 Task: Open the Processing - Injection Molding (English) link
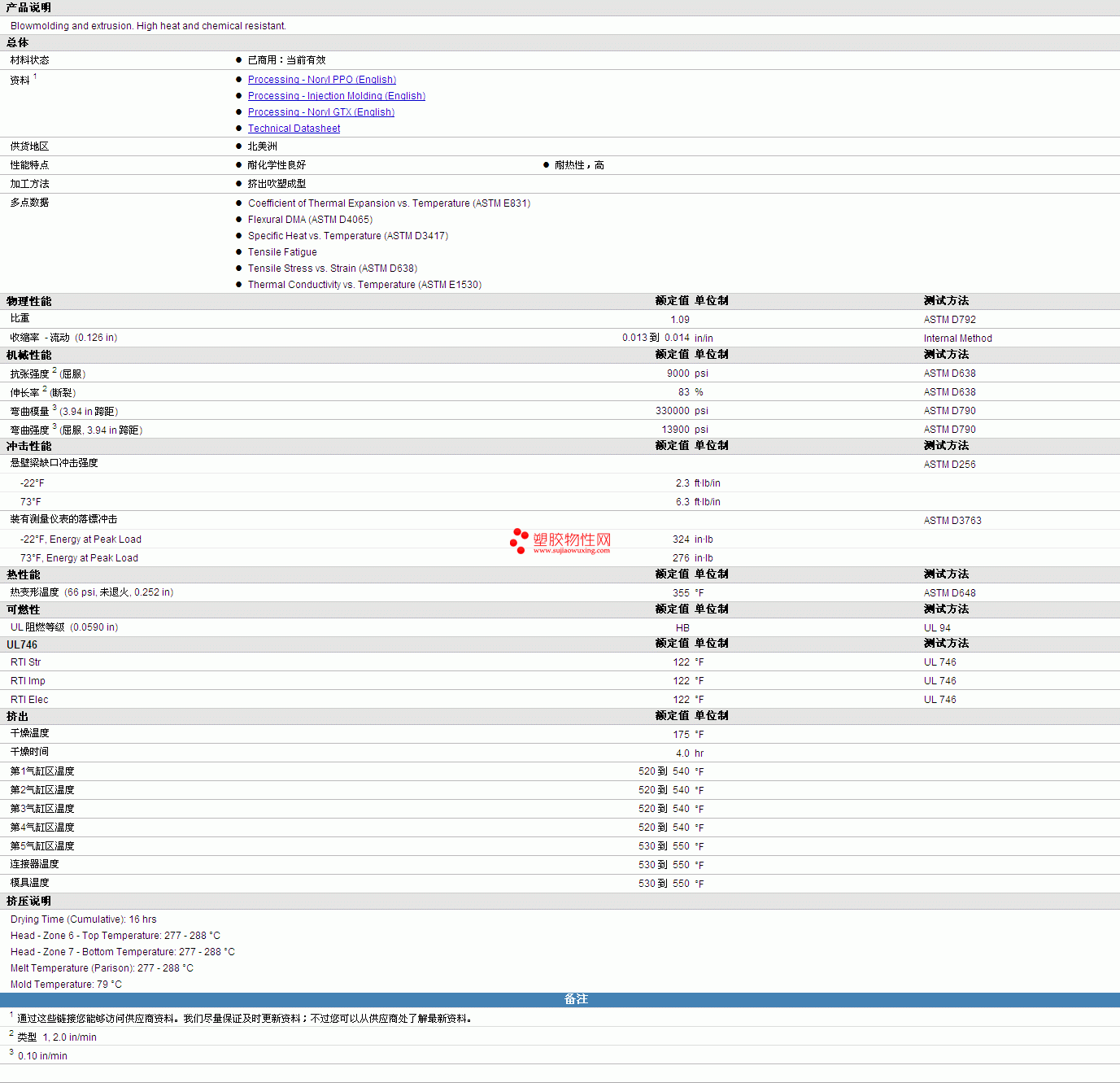(x=337, y=96)
